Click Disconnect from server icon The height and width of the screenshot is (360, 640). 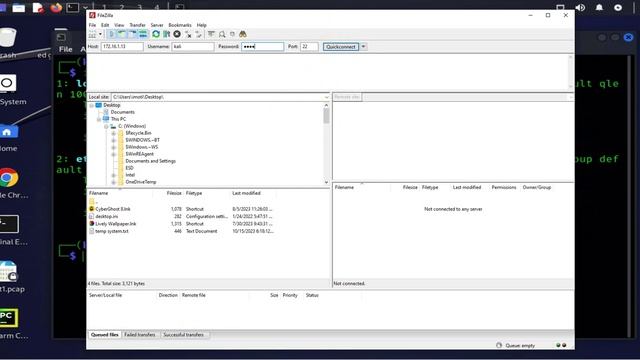188,34
